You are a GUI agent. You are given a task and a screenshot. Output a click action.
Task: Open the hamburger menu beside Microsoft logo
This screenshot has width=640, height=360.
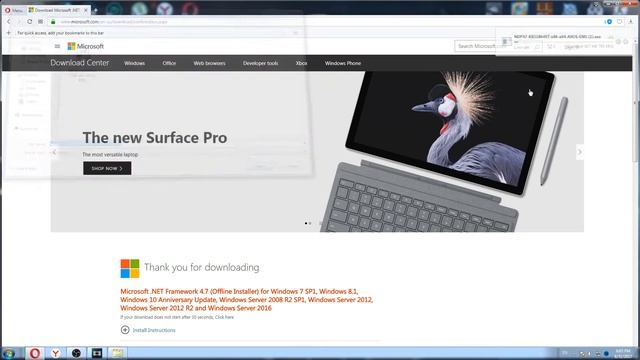(x=57, y=46)
